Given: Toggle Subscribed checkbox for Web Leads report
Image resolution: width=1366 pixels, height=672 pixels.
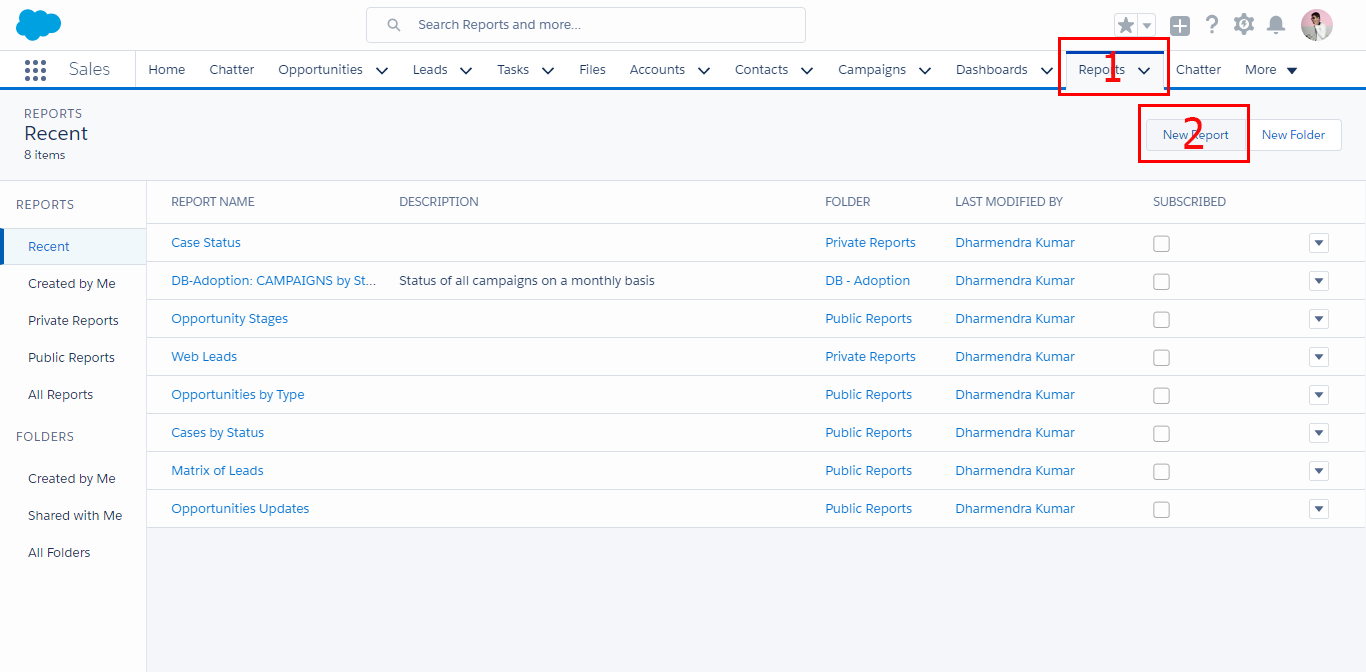Looking at the screenshot, I should (x=1161, y=358).
